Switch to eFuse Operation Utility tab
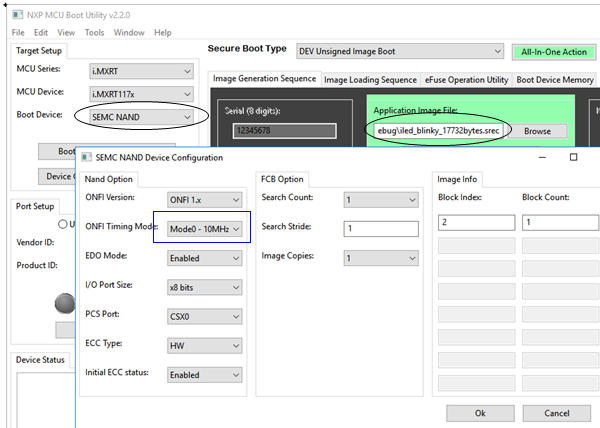Screen dimensions: 600x428 pyautogui.click(x=466, y=80)
